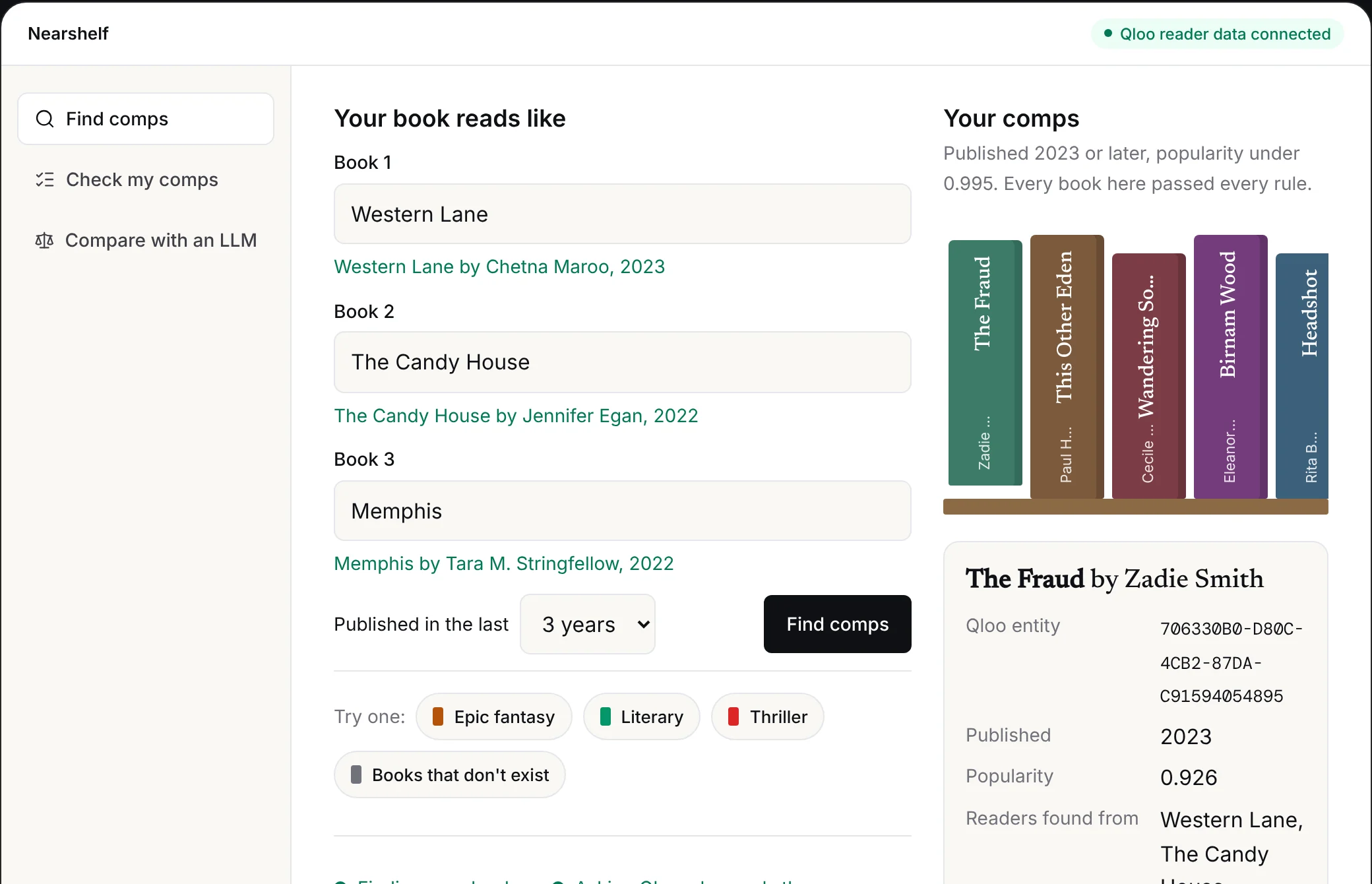Click the Your book reads like heading

tap(450, 119)
